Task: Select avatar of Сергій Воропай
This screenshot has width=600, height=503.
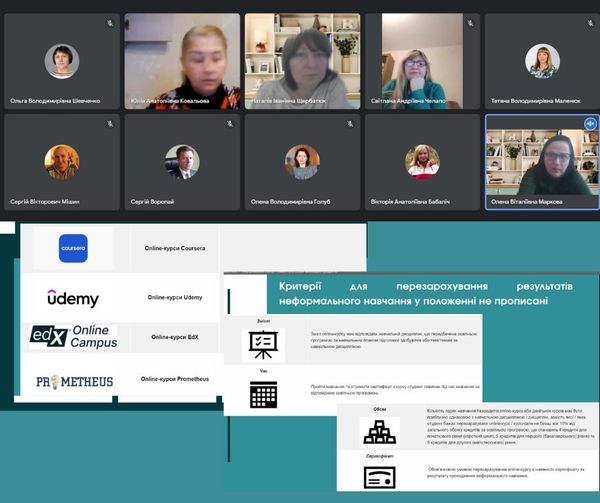Action: coord(182,161)
